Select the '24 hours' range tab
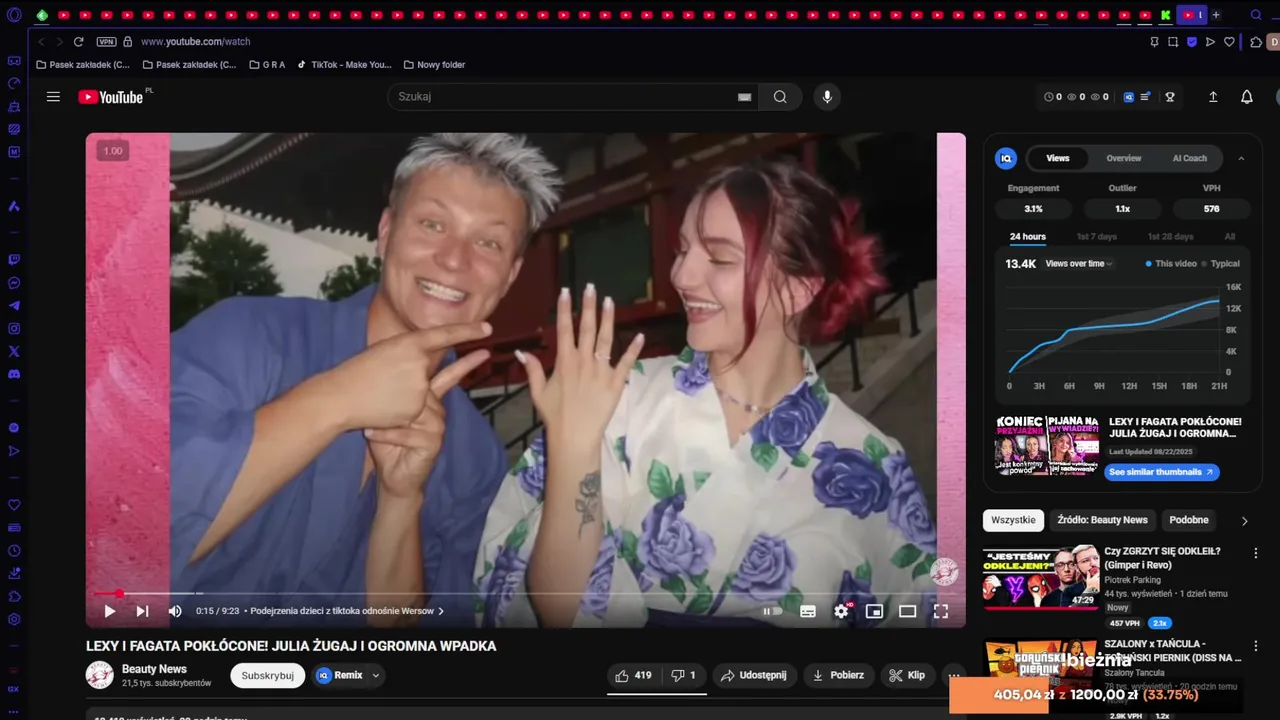The width and height of the screenshot is (1280, 720). coord(1027,237)
